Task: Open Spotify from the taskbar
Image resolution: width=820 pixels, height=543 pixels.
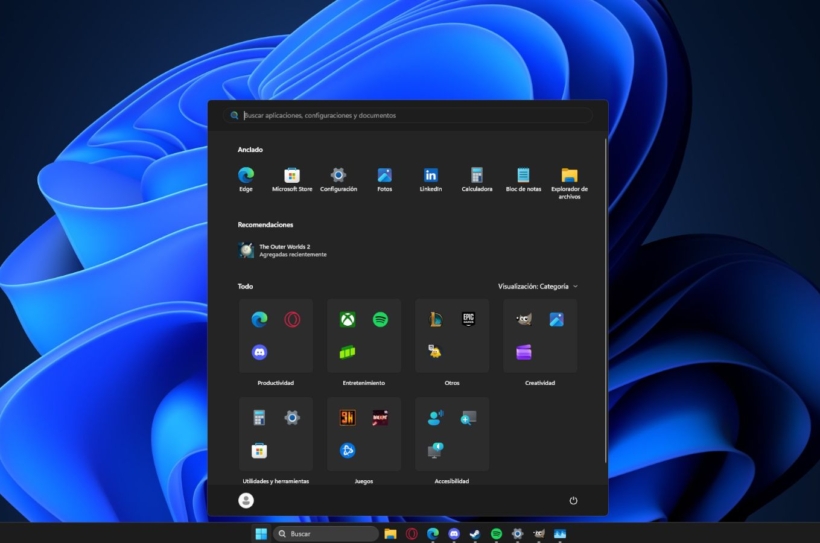Action: [496, 534]
